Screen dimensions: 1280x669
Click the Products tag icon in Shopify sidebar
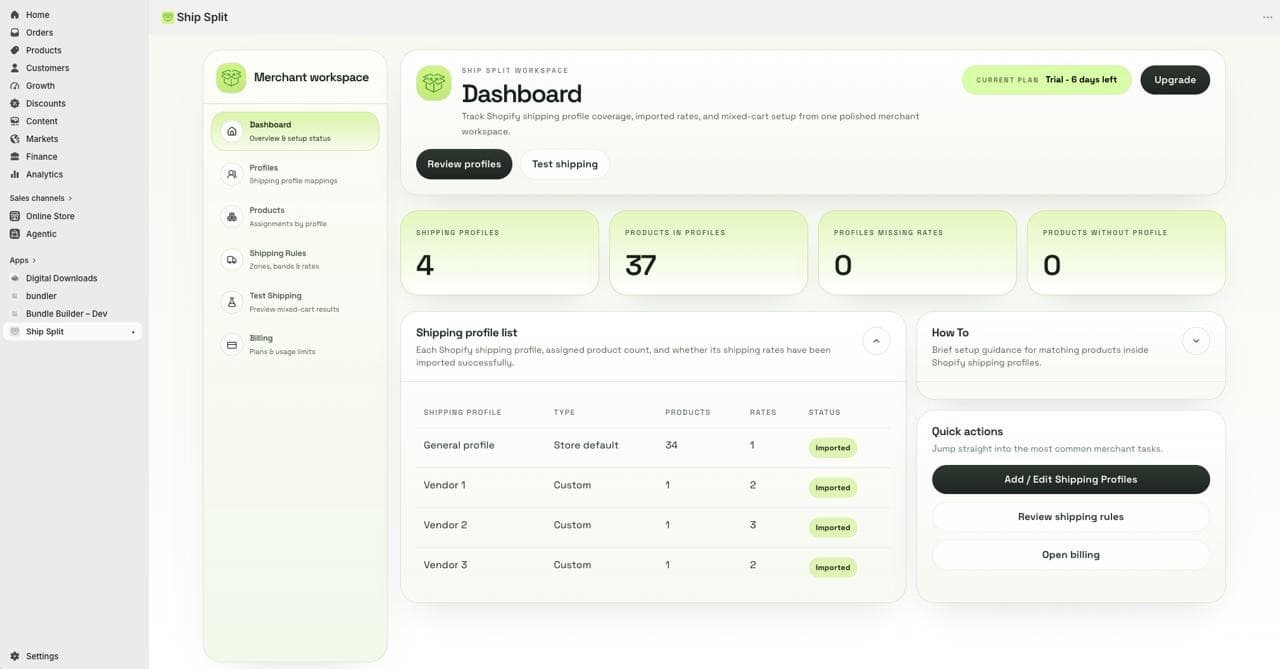click(x=15, y=50)
